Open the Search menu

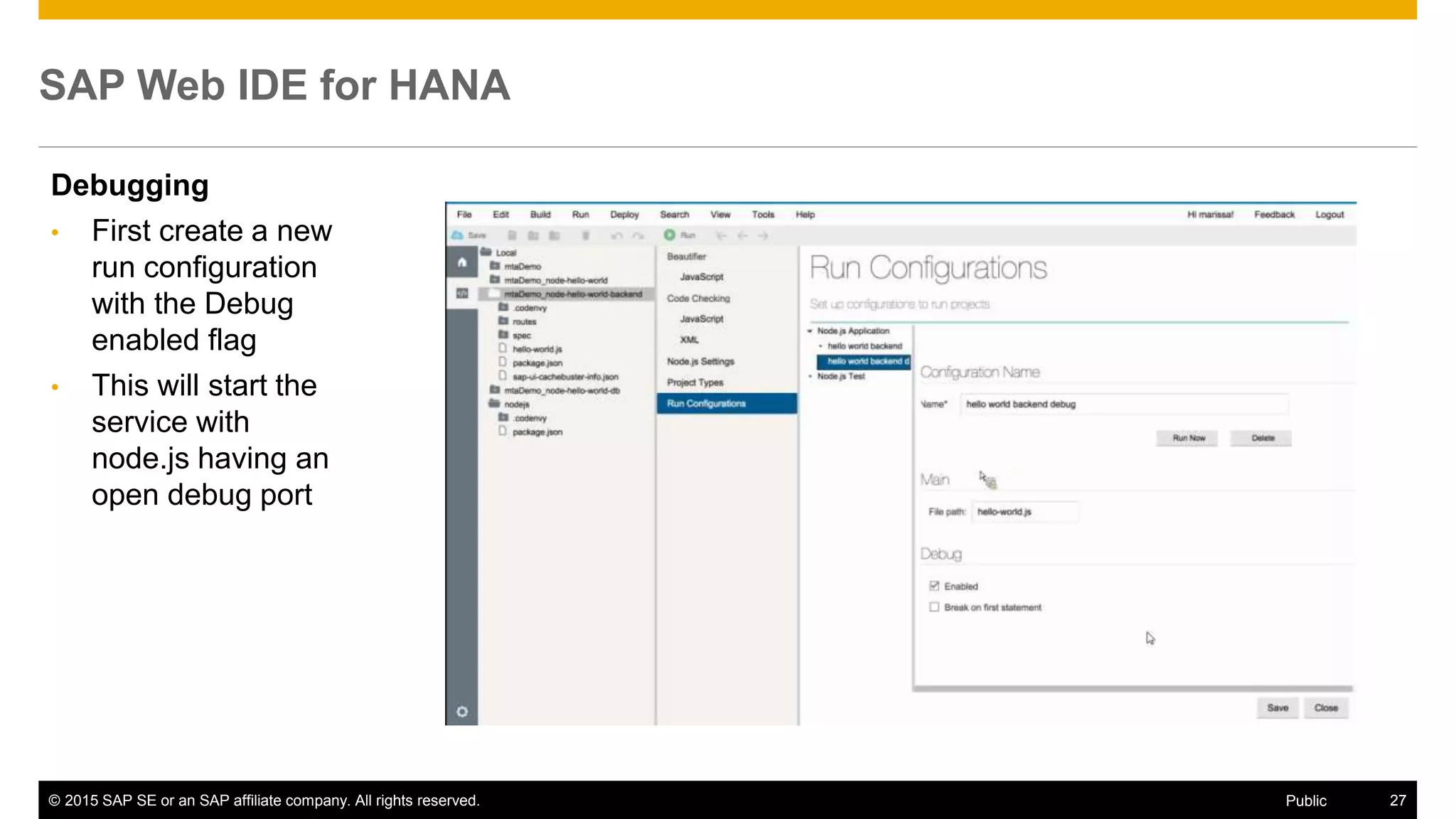point(675,215)
